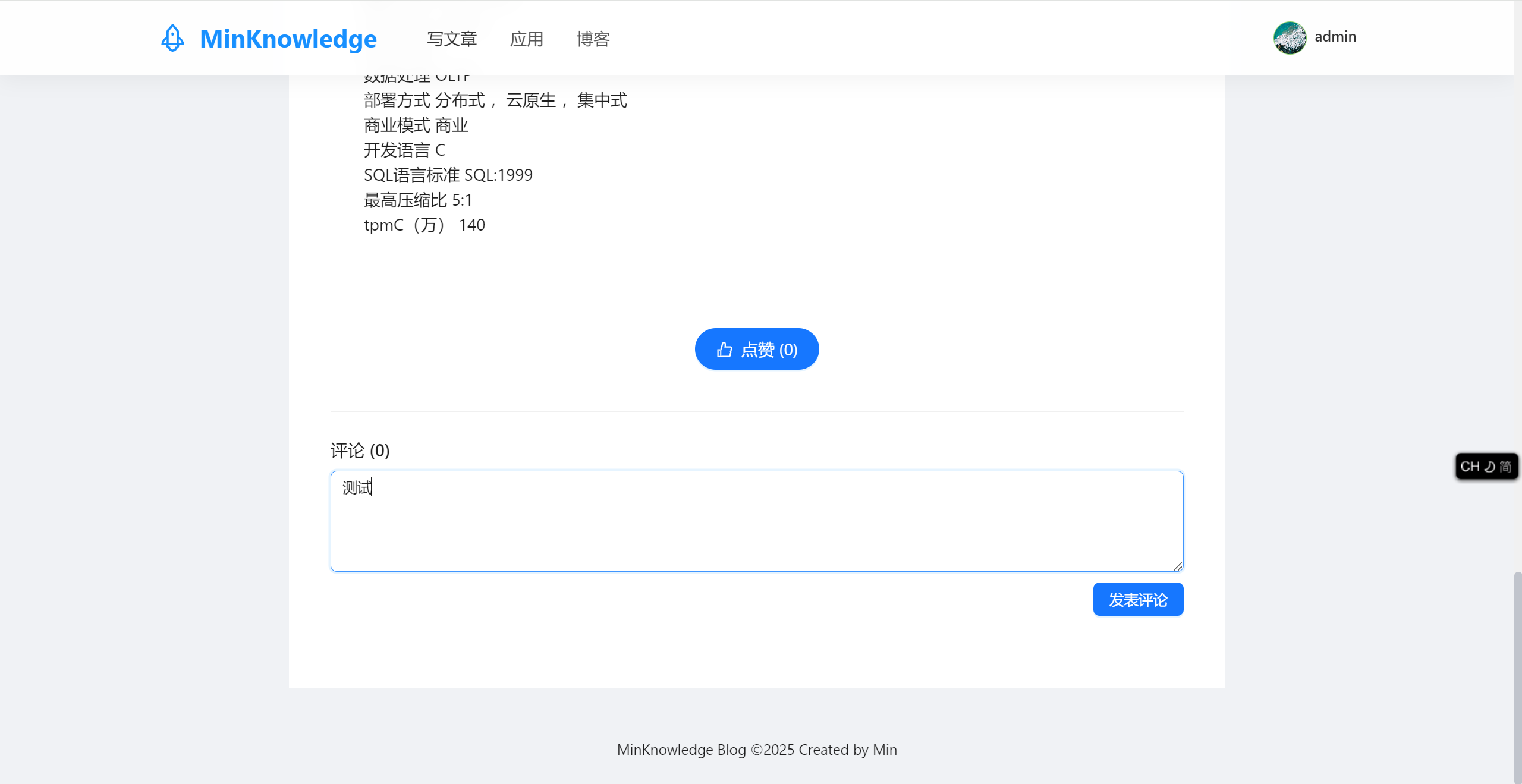Click the 评论 (0) comments heading

coord(359,451)
